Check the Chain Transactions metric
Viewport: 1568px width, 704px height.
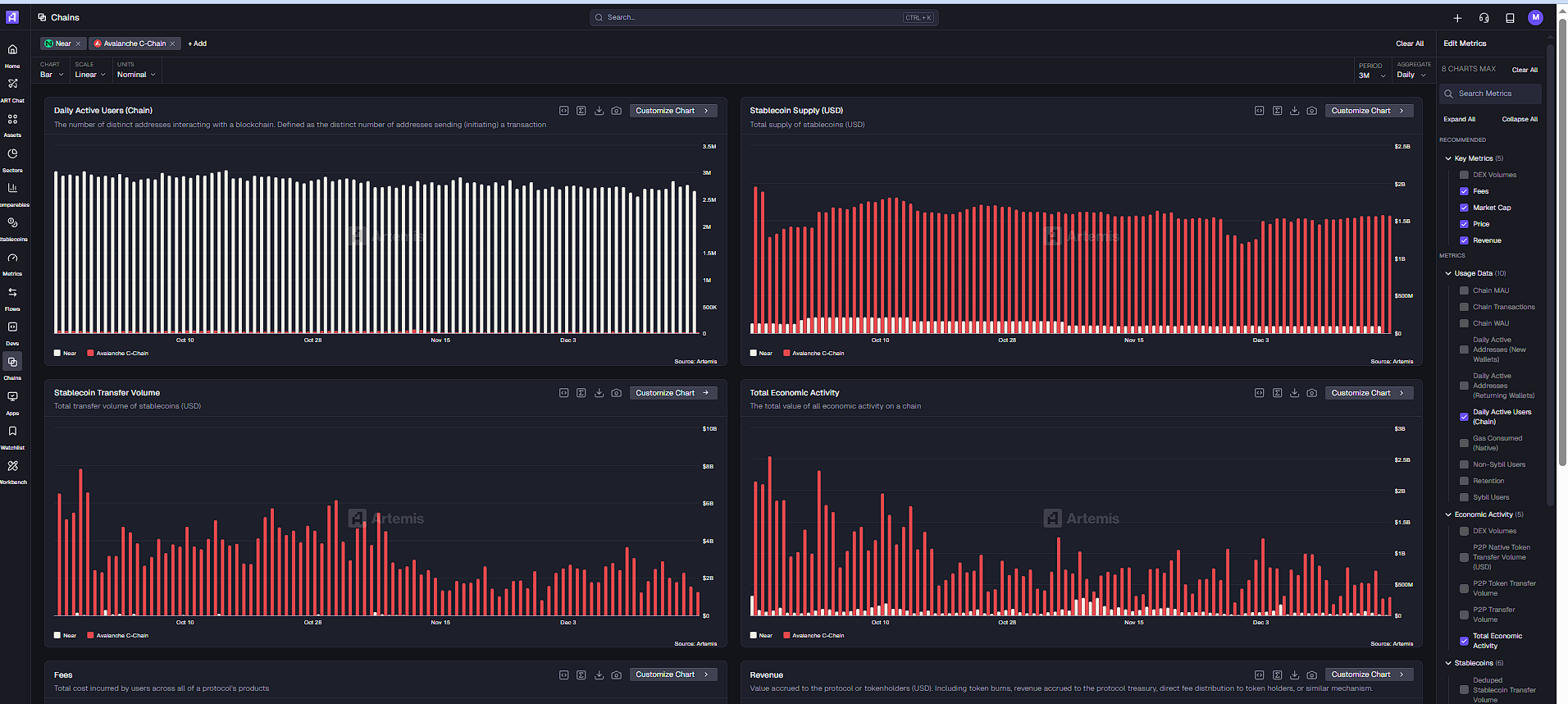tap(1464, 307)
